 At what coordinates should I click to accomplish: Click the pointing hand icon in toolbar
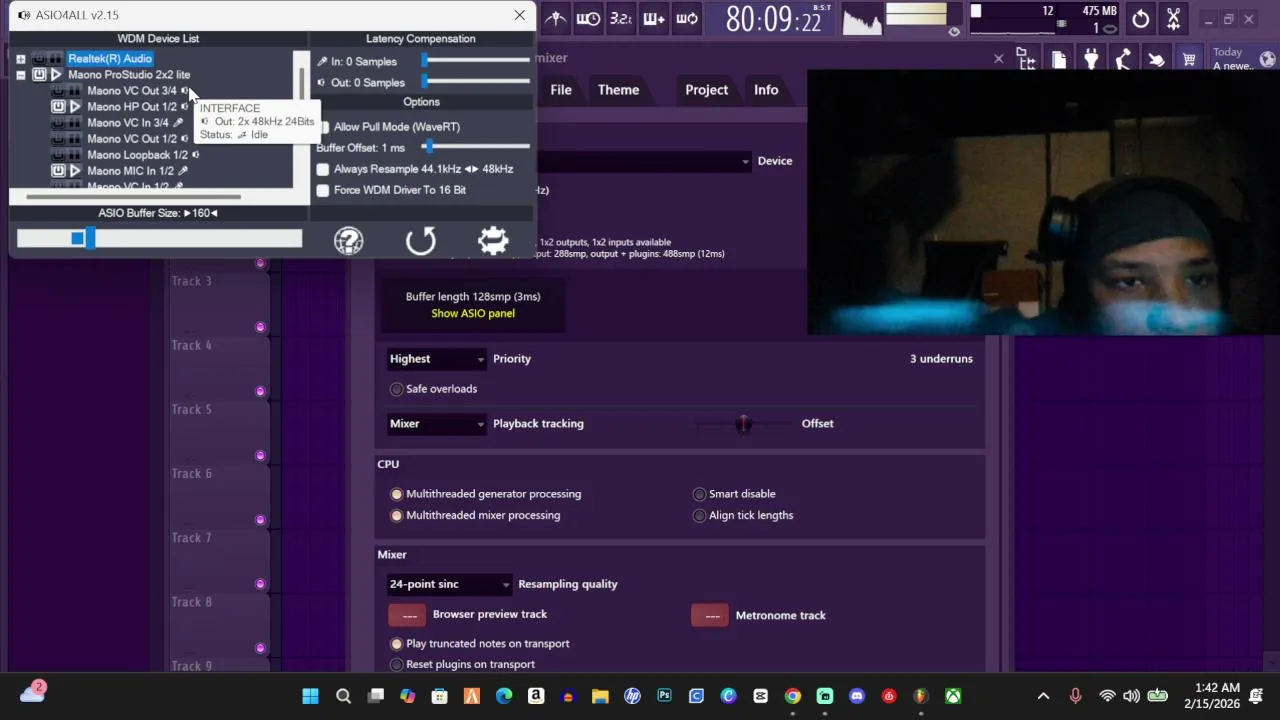point(1156,59)
